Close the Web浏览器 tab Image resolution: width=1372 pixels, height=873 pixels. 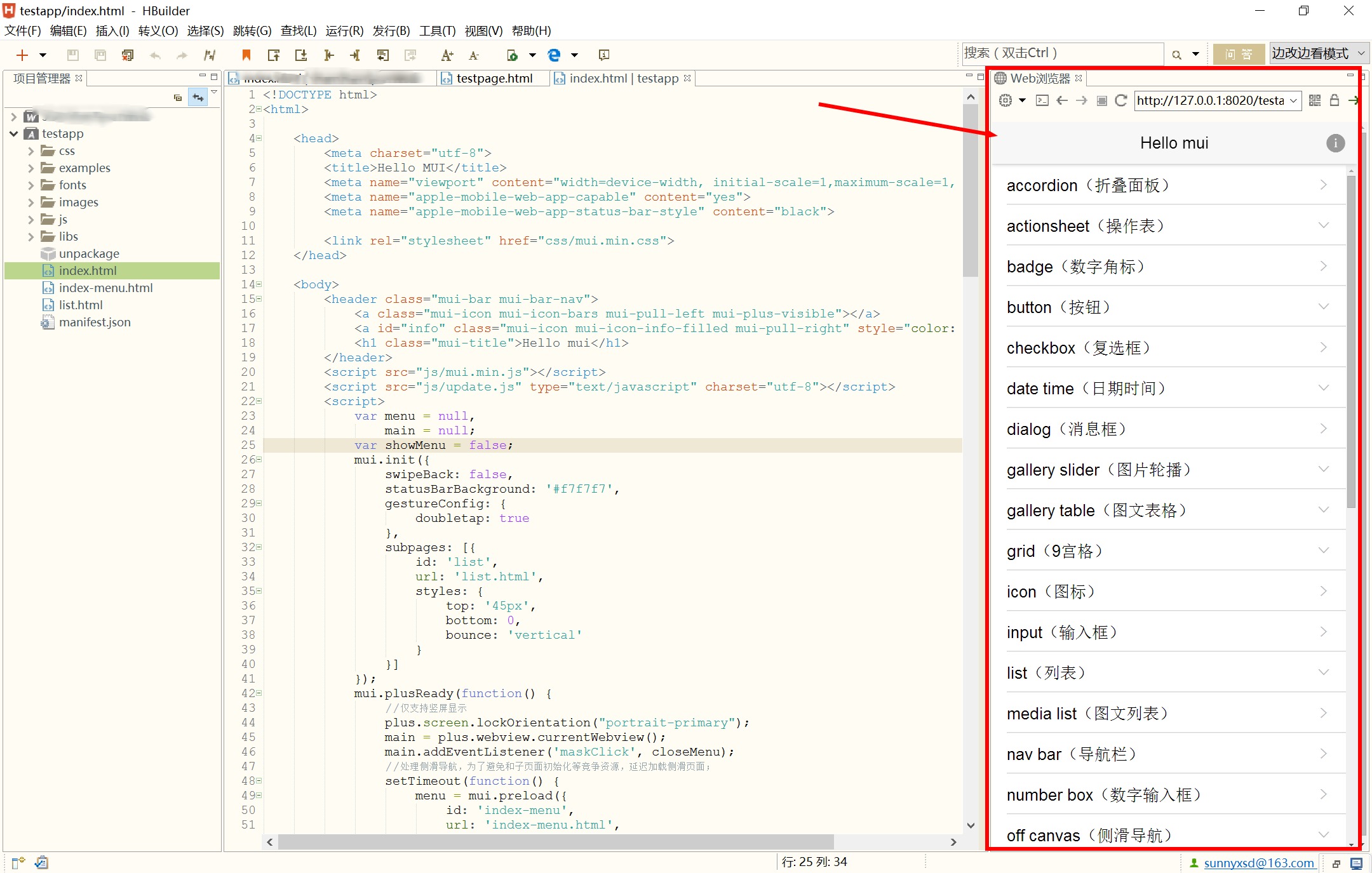click(1079, 78)
